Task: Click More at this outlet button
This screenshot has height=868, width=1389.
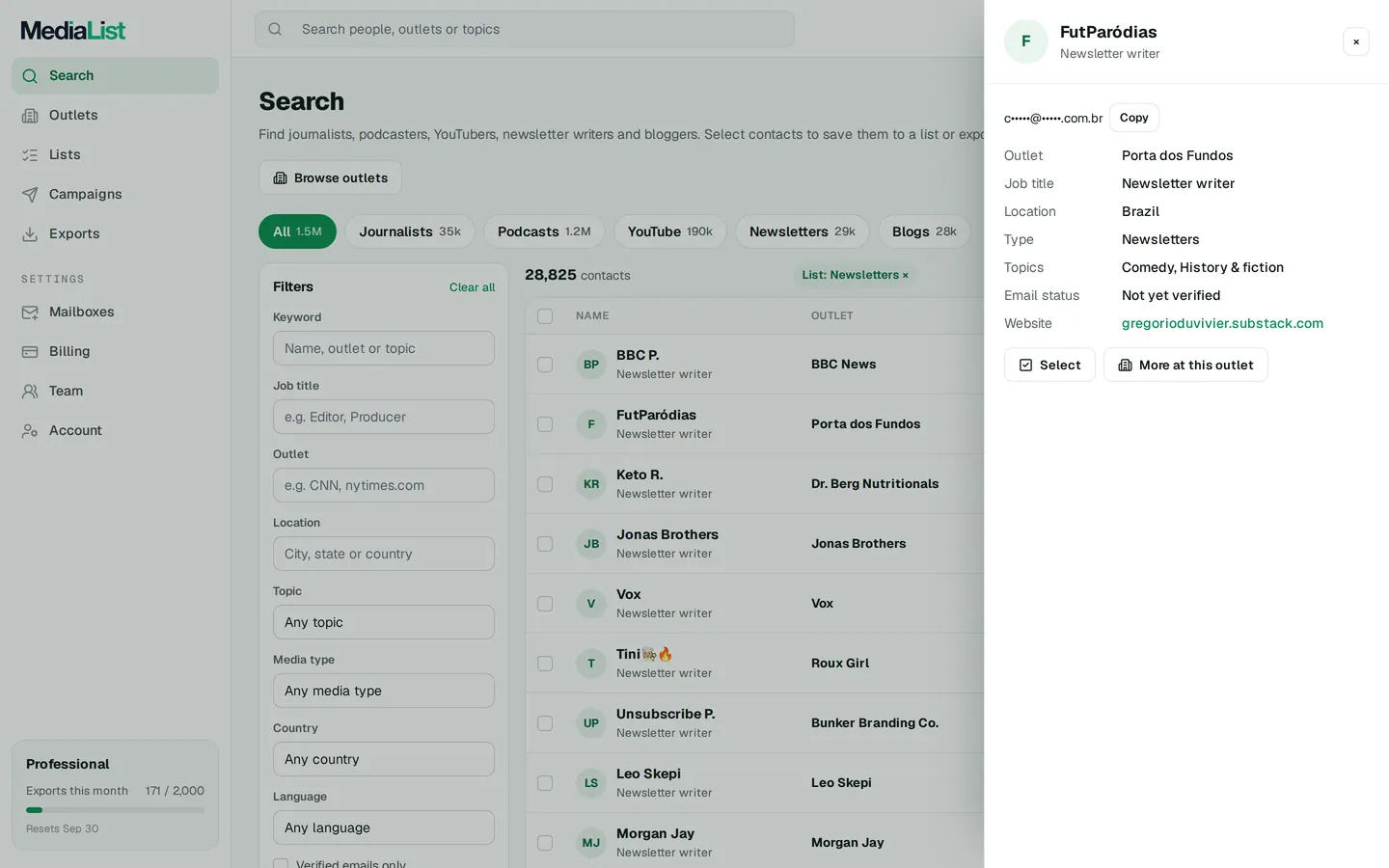Action: [1185, 365]
